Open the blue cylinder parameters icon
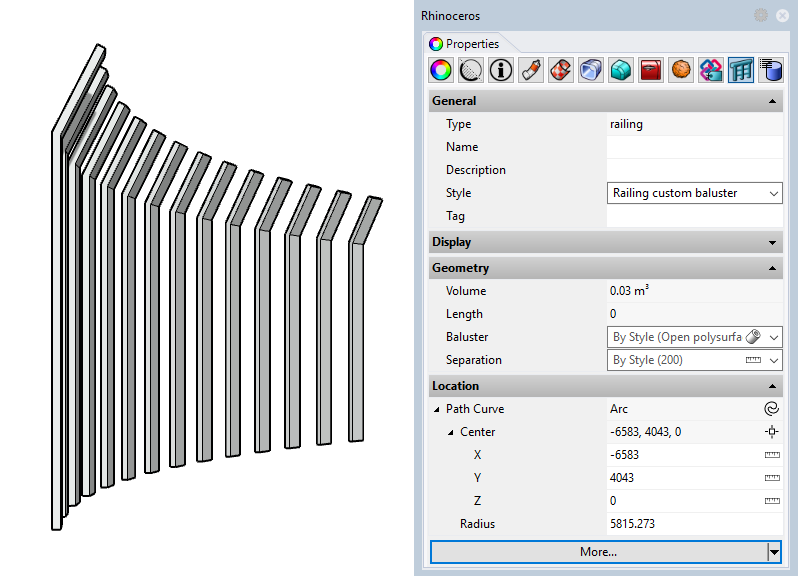Viewport: 798px width, 576px height. pyautogui.click(x=771, y=70)
